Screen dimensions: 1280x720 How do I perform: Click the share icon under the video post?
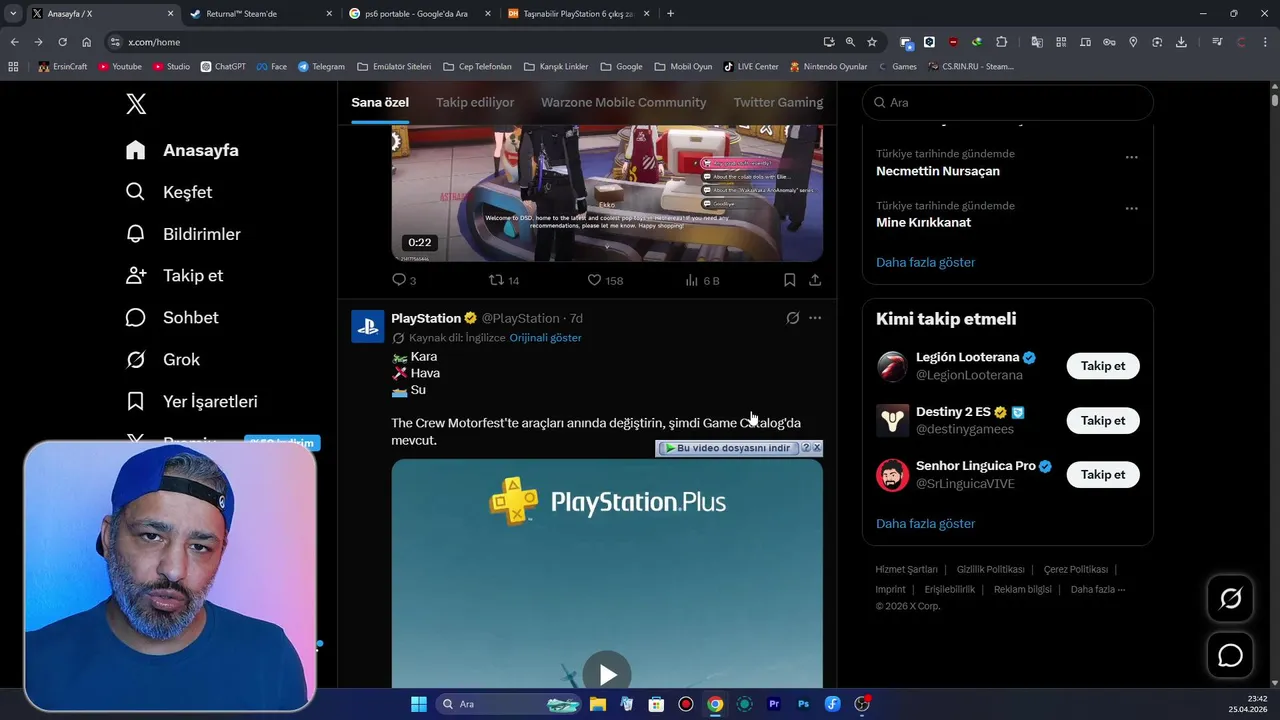click(815, 280)
